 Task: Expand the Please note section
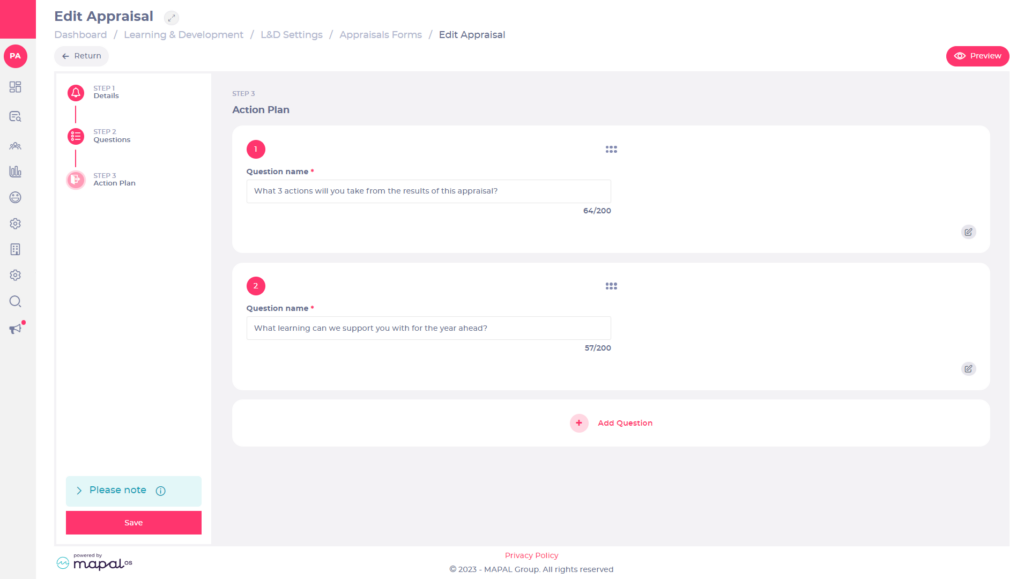pos(79,491)
